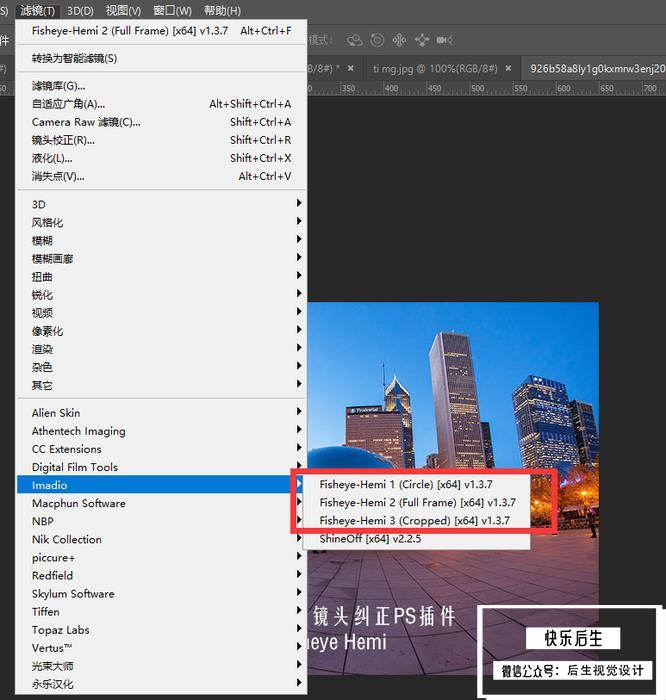The image size is (666, 700).
Task: Select the 3D pan camera icon
Action: [x=399, y=40]
